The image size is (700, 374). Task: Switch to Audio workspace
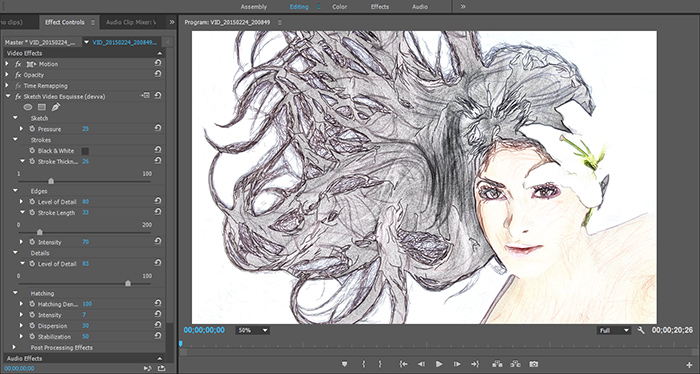coord(420,7)
